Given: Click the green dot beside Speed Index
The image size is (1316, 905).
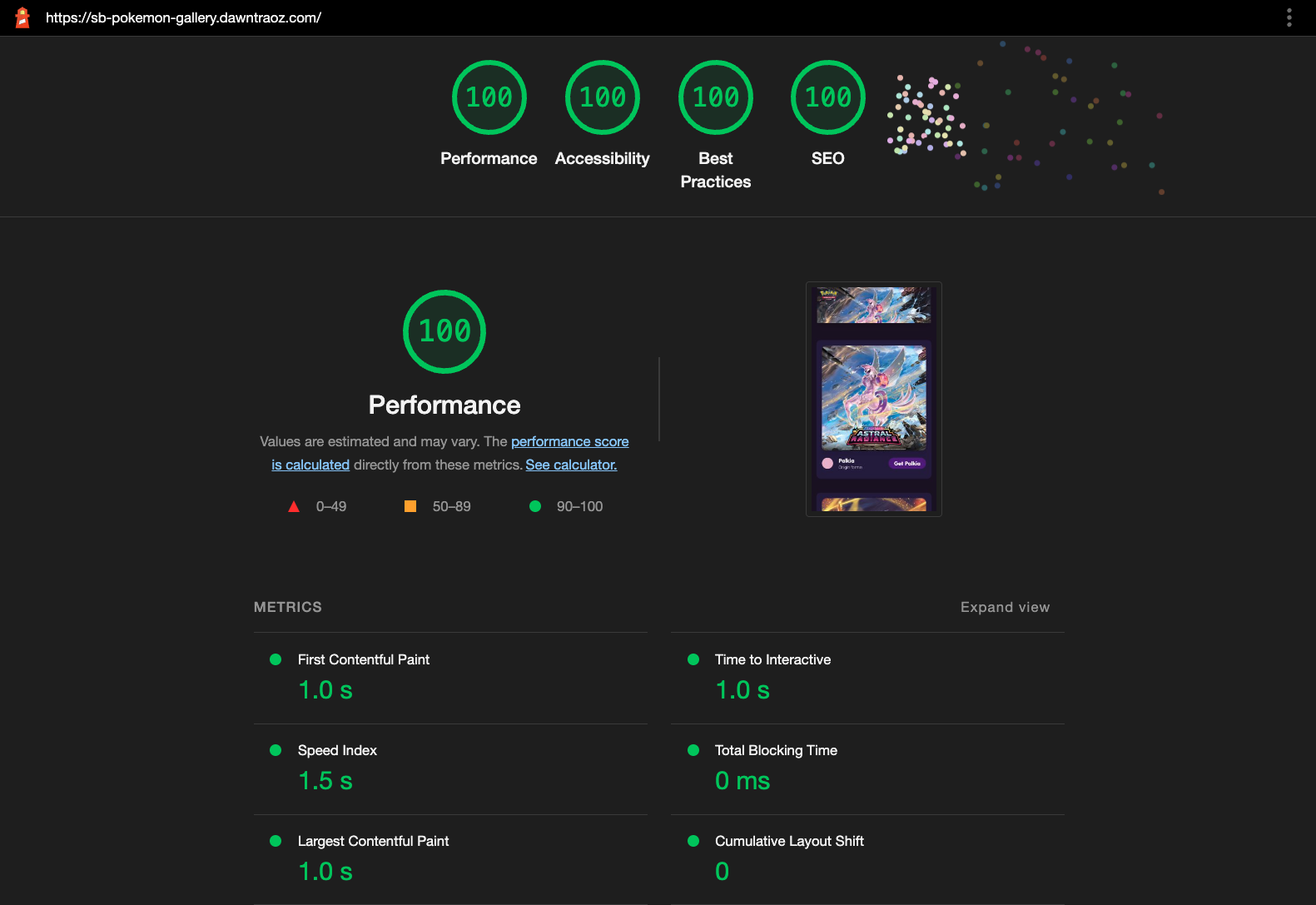Looking at the screenshot, I should pos(276,750).
